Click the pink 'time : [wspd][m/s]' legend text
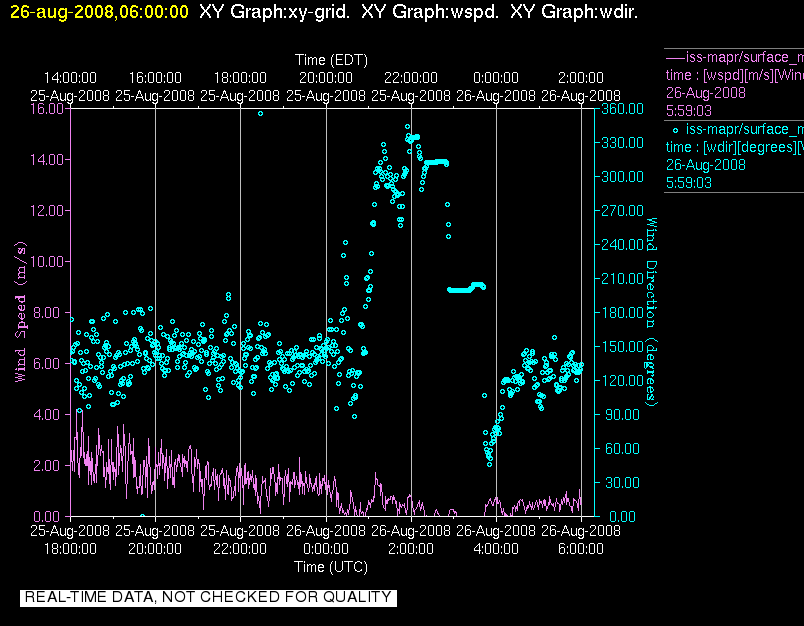 point(735,75)
